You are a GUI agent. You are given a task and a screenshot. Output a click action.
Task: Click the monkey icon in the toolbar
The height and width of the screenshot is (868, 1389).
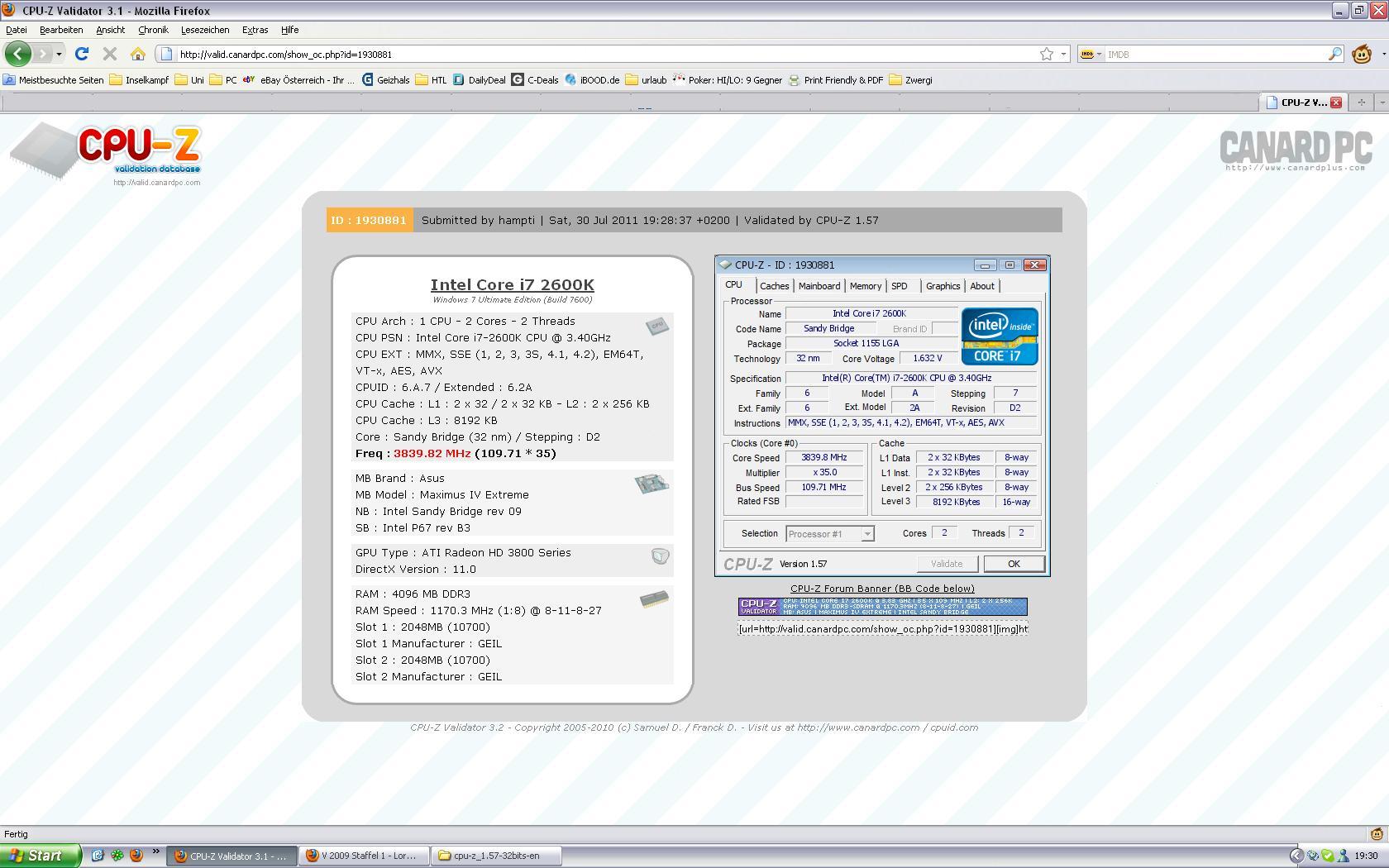(1362, 55)
